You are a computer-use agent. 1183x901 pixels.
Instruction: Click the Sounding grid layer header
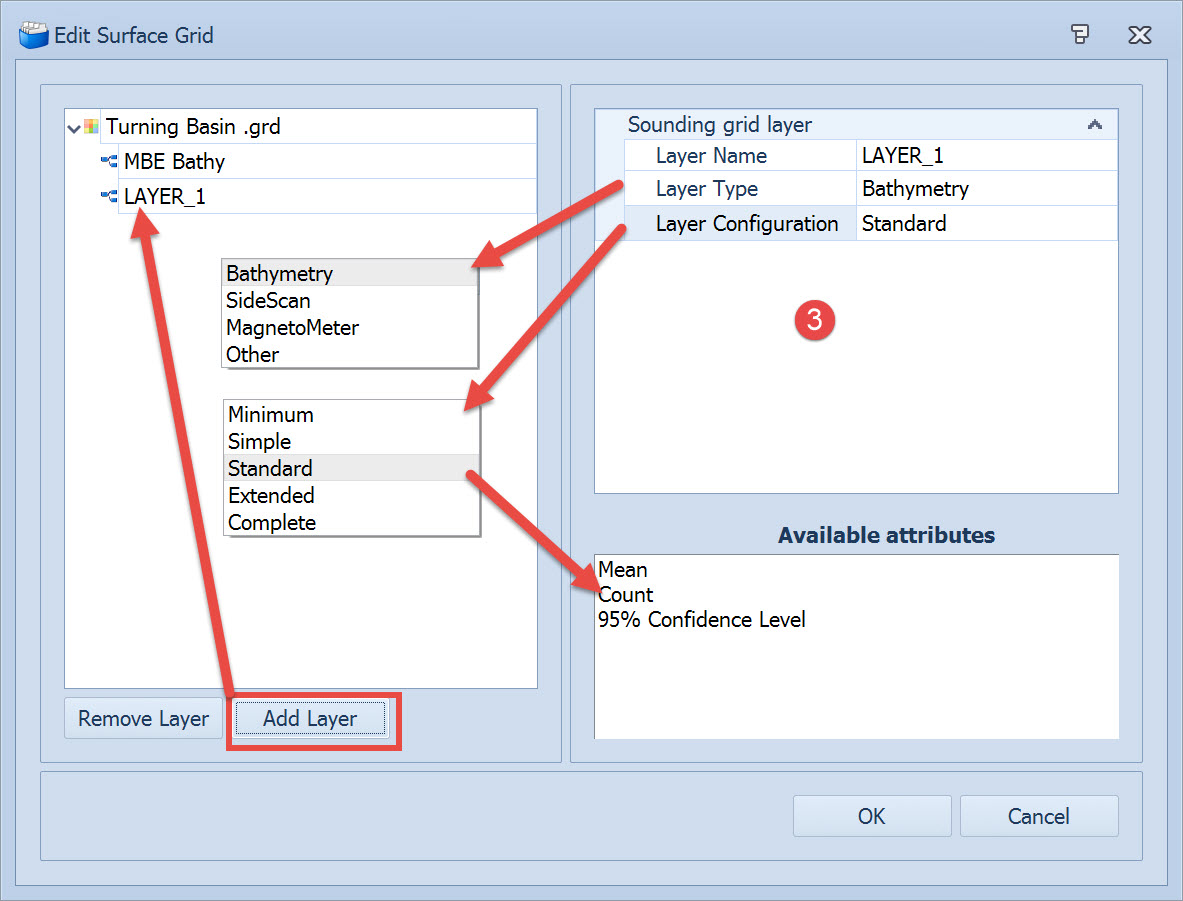click(720, 125)
